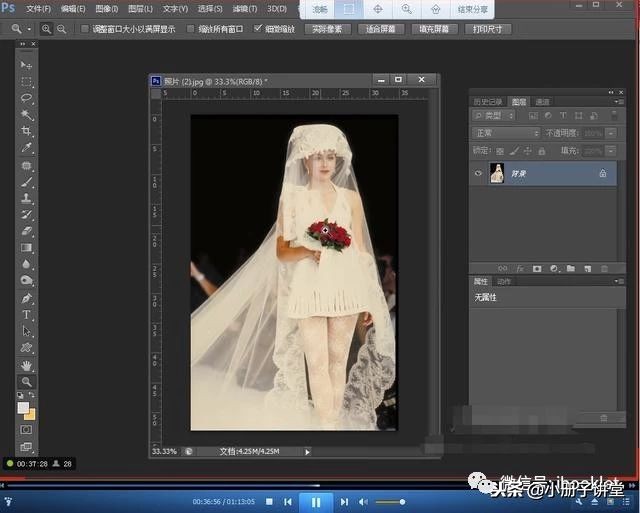The width and height of the screenshot is (640, 513).
Task: Click the foreground color swatch
Action: 24,407
